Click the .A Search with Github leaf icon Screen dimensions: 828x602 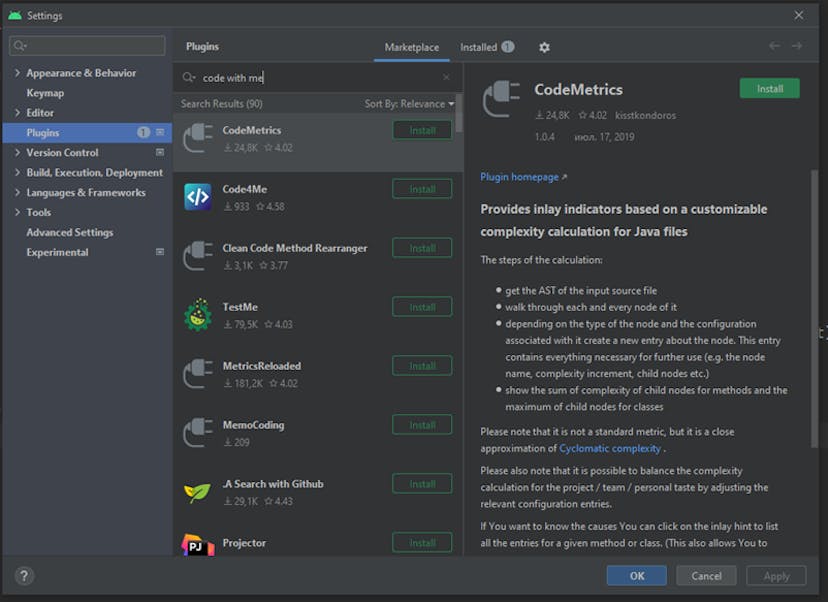pos(197,492)
